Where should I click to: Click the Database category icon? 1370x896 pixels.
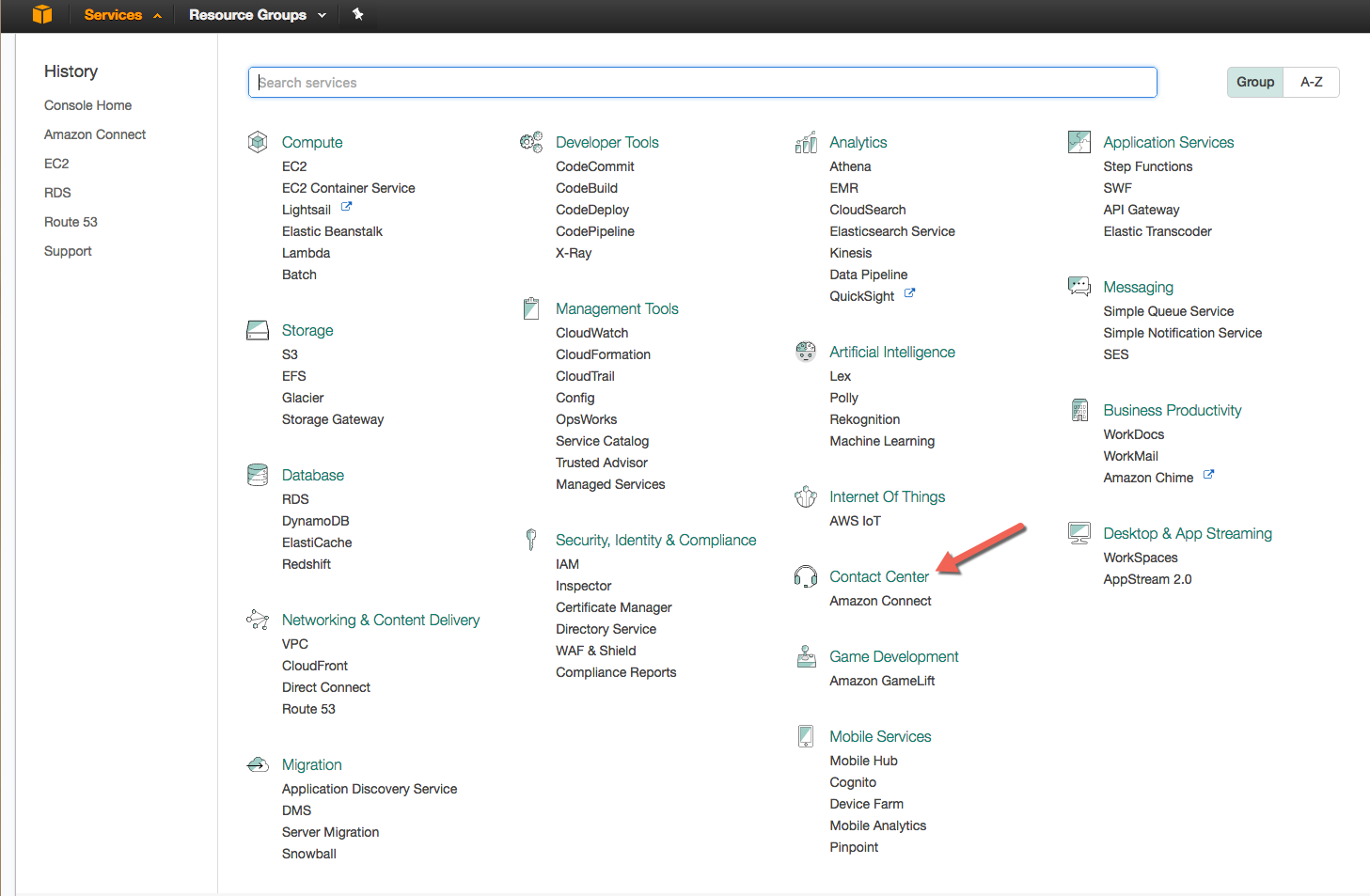(258, 475)
